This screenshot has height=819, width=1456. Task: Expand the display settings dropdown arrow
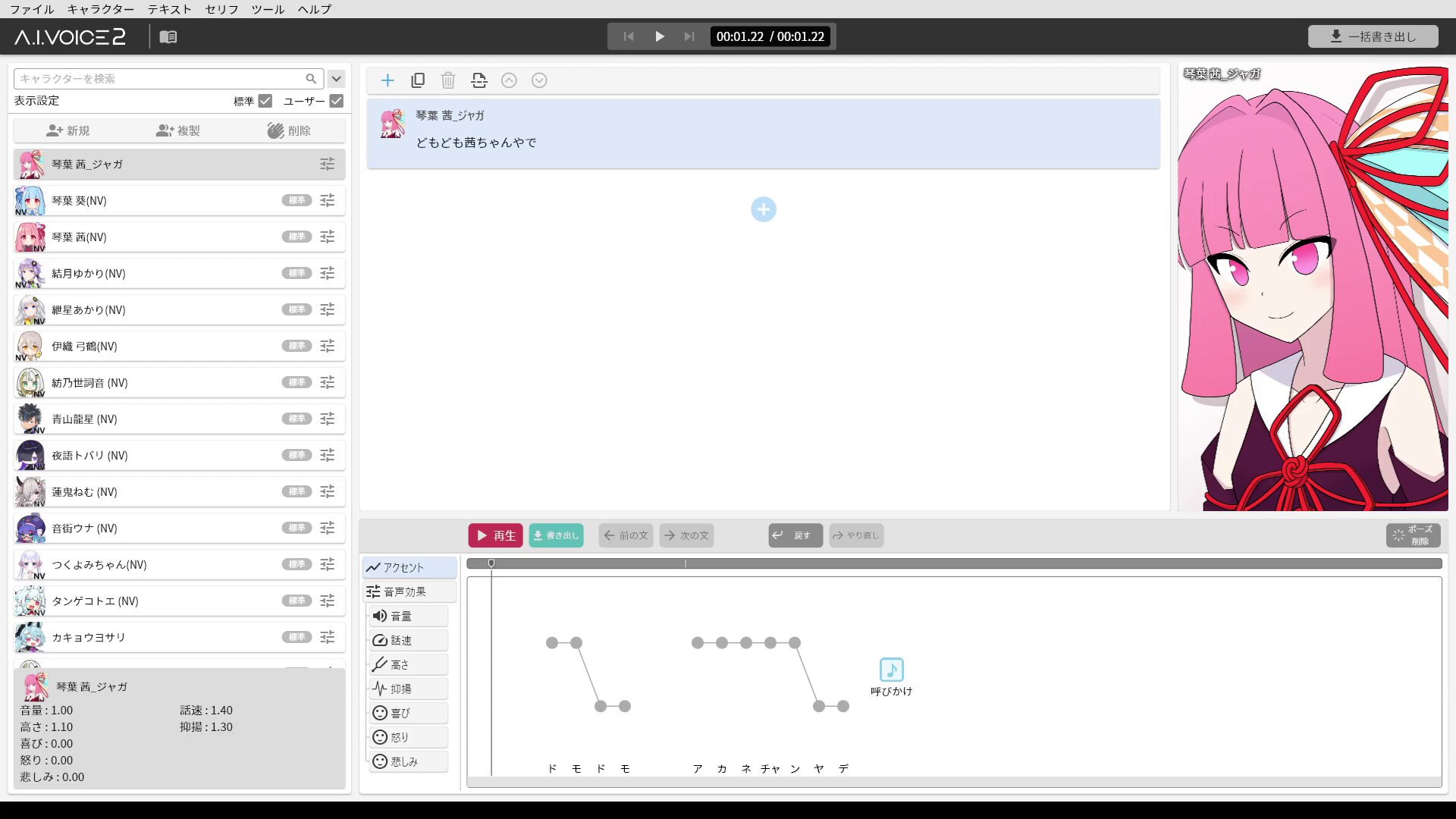tap(337, 79)
